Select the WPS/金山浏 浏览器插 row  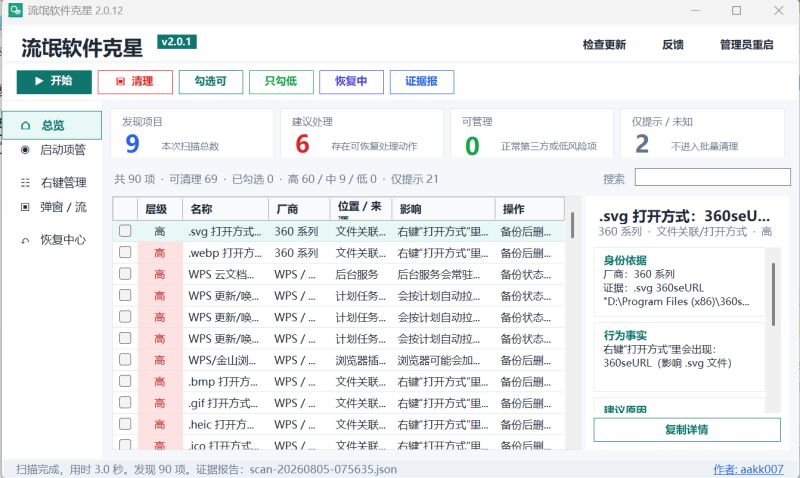click(x=339, y=360)
